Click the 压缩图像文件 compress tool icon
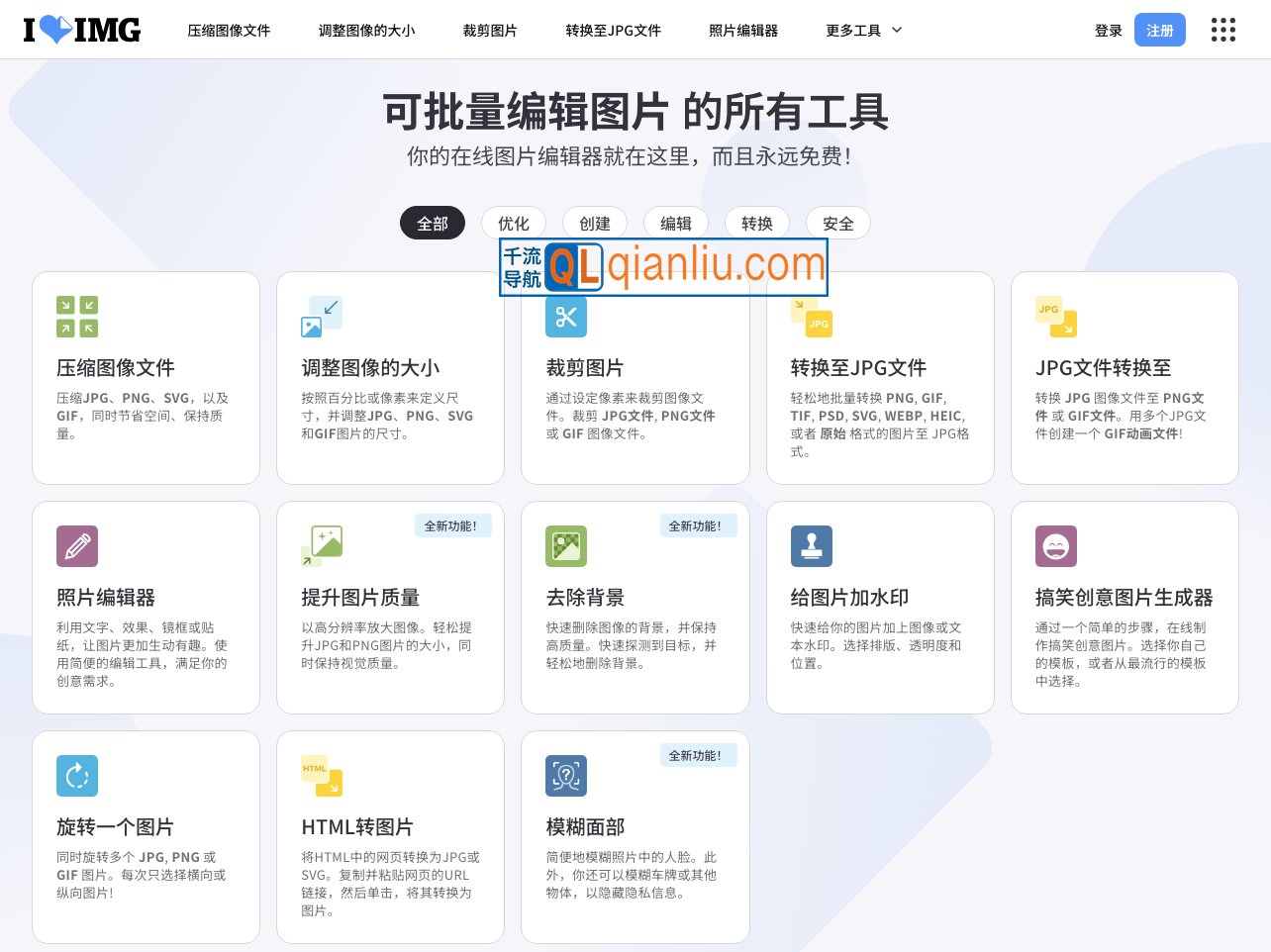The width and height of the screenshot is (1271, 952). (76, 316)
